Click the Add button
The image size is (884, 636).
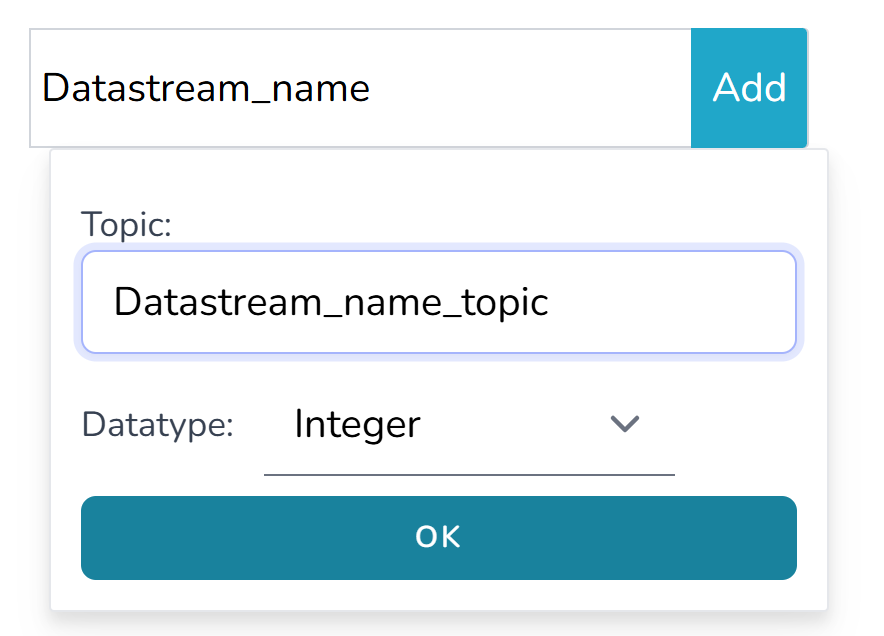749,88
